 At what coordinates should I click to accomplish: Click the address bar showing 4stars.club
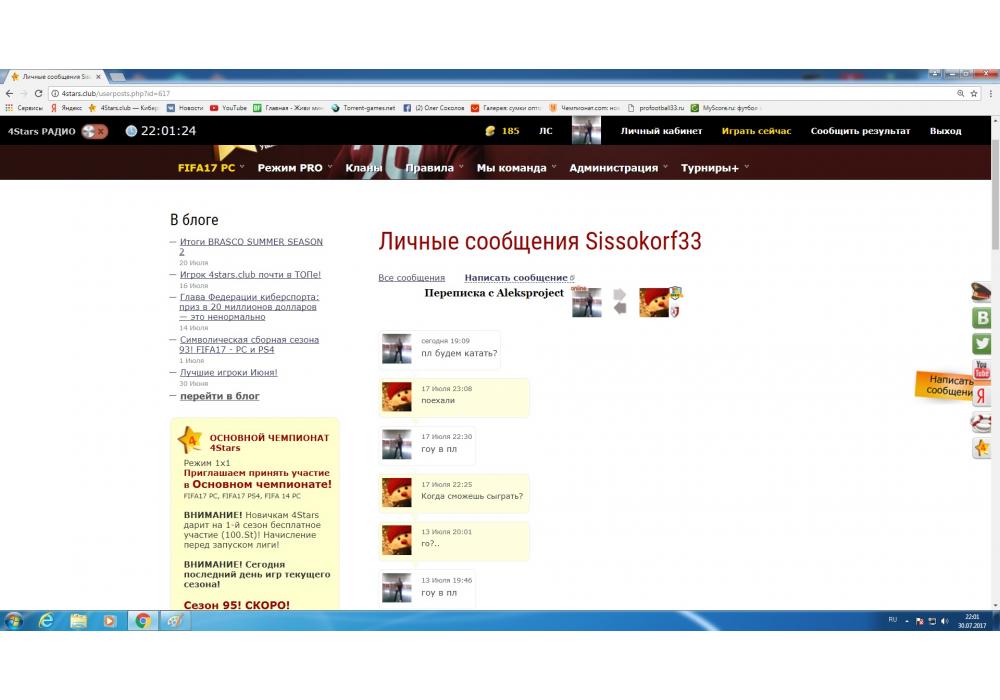tap(504, 93)
